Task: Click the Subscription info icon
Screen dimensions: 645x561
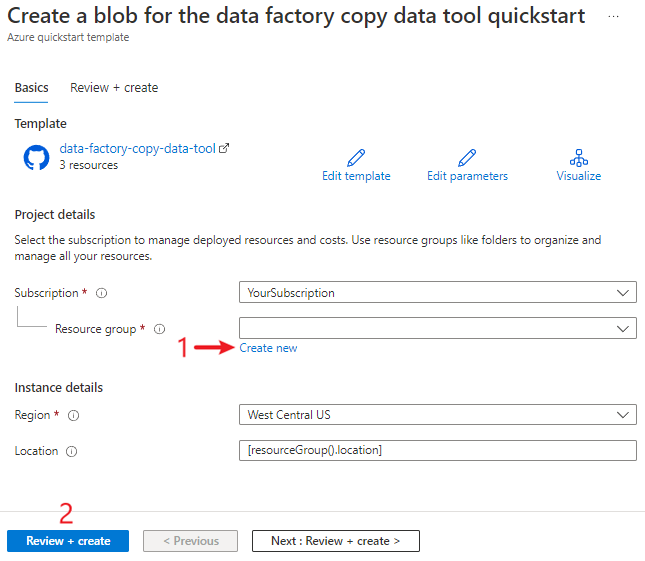Action: pos(102,294)
